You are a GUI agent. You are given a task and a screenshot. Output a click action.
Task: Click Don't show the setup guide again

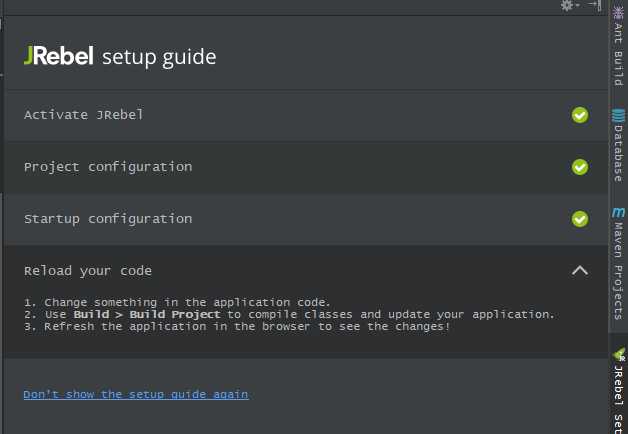[x=136, y=395]
